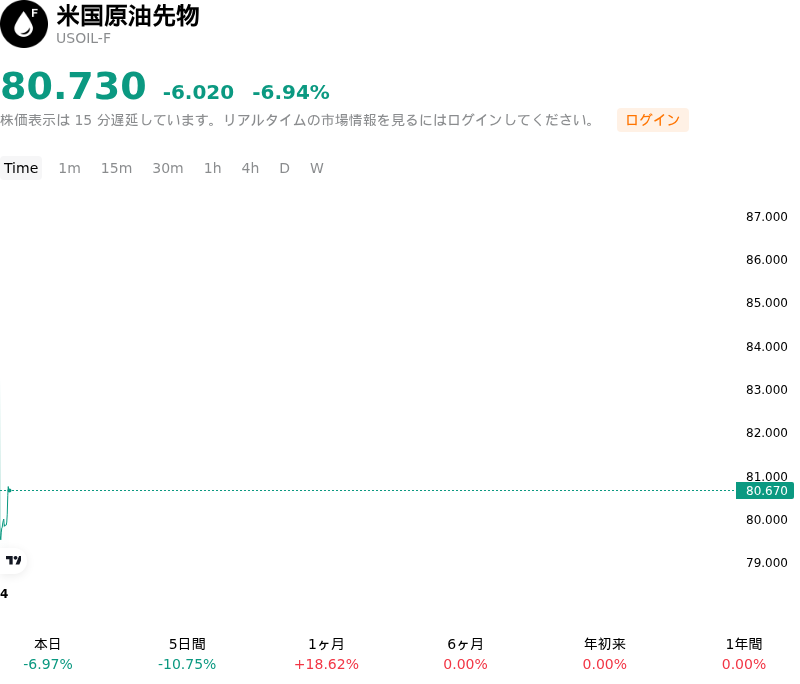Select the 5日間 performance range
The width and height of the screenshot is (800, 684).
[x=187, y=654]
